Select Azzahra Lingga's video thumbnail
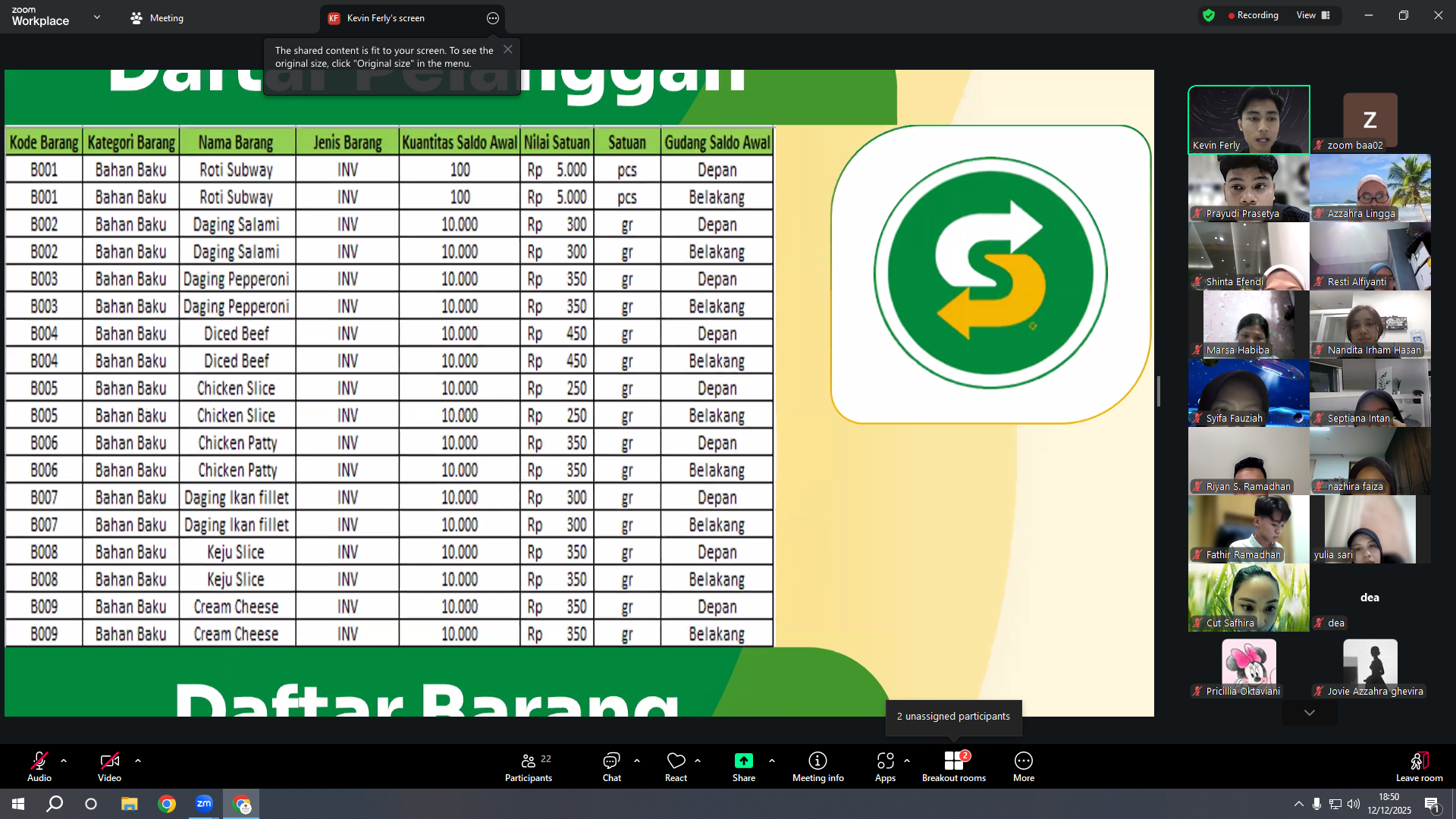 click(1370, 188)
